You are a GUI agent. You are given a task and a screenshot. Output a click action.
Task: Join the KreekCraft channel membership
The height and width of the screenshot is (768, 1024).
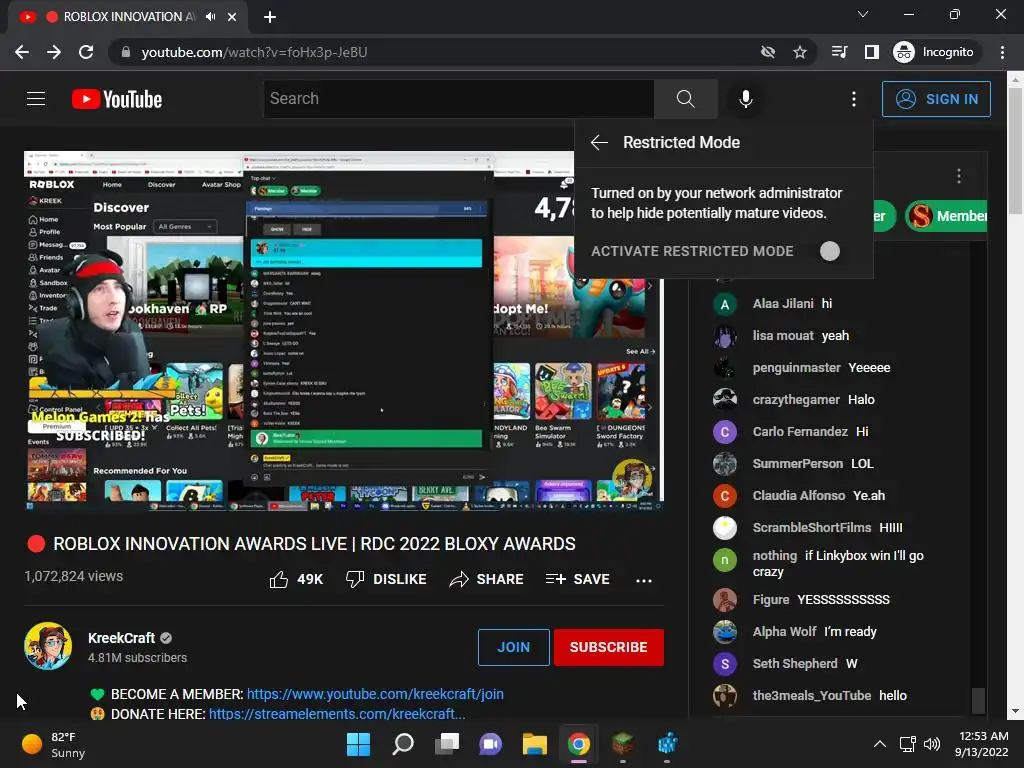point(513,647)
